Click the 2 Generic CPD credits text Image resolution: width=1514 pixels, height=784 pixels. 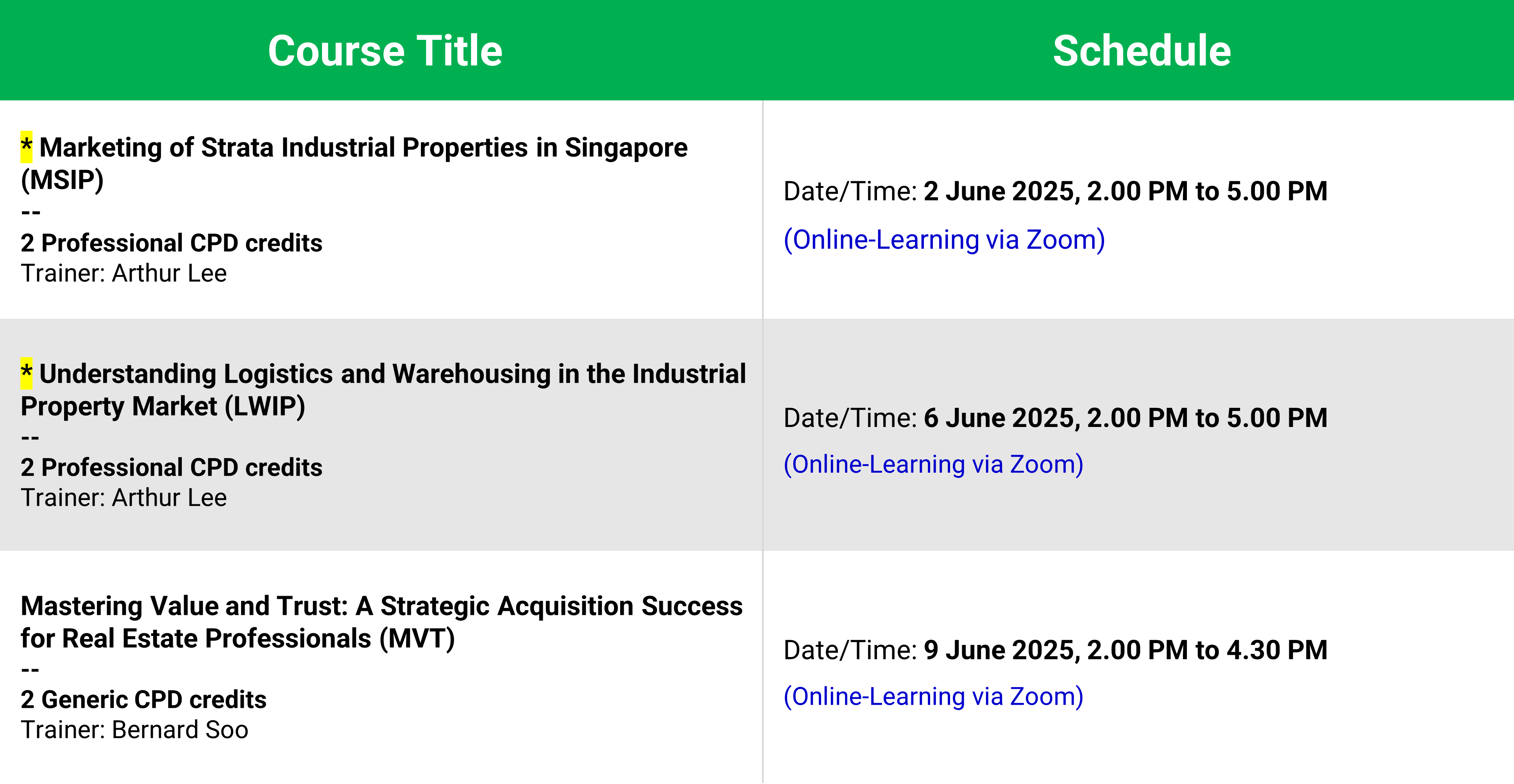143,700
